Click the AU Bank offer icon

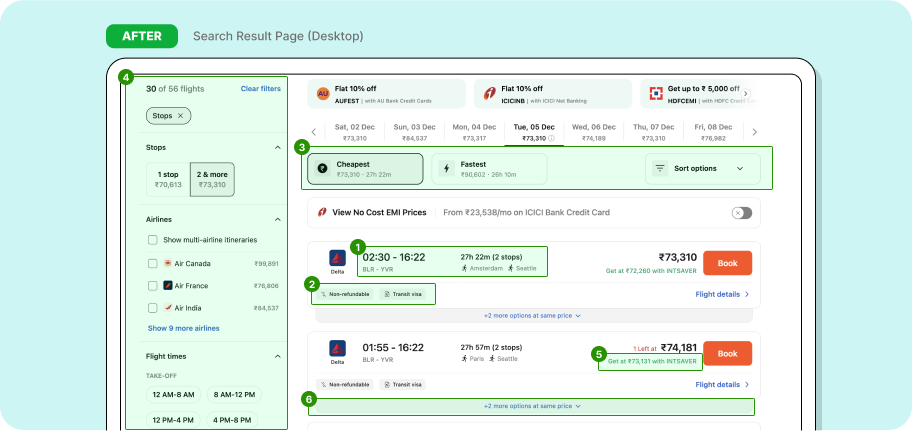pos(323,94)
